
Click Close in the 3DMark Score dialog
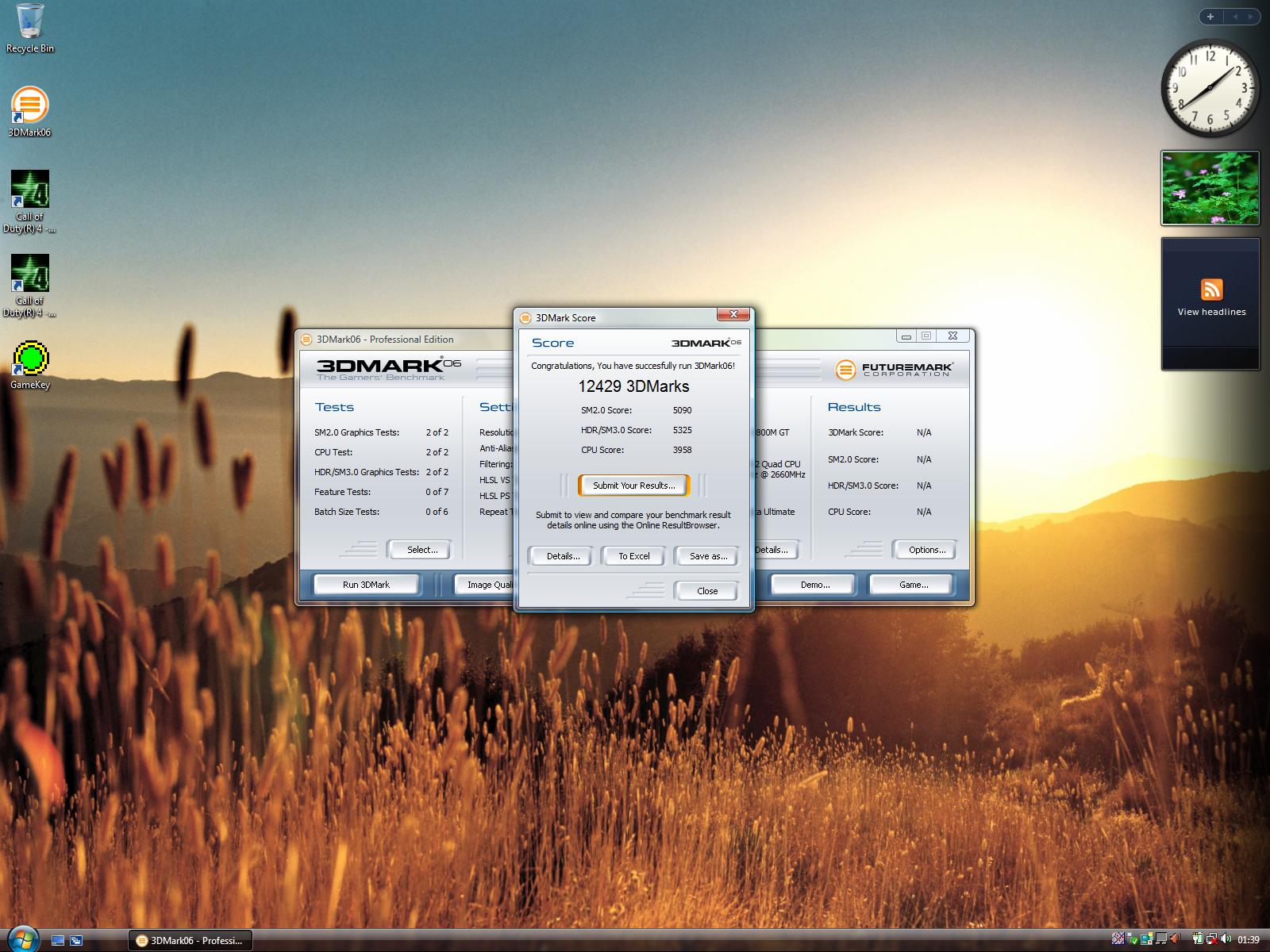pyautogui.click(x=707, y=591)
